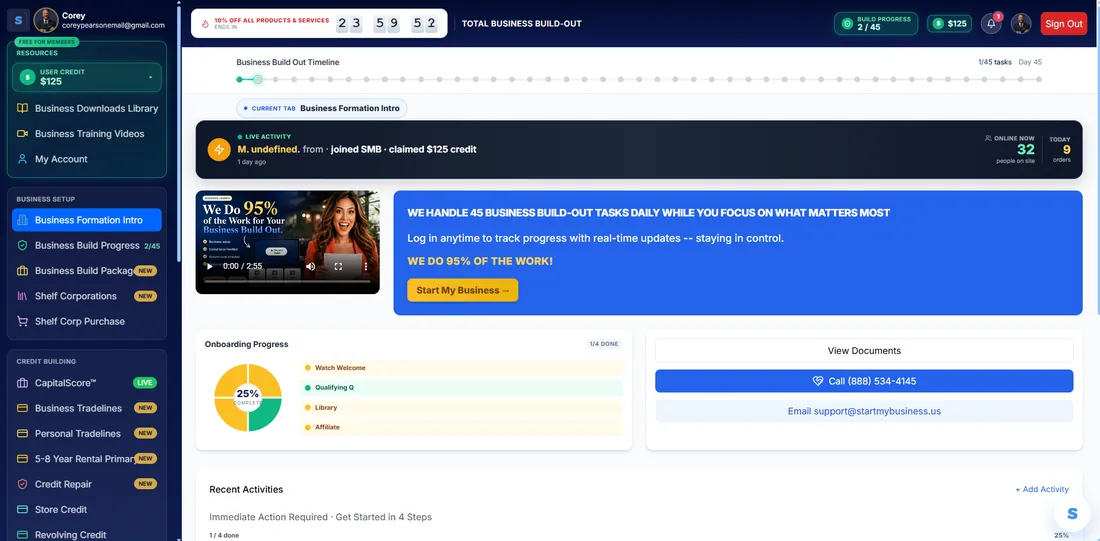The width and height of the screenshot is (1100, 541).
Task: Click the View Documents button
Action: pyautogui.click(x=864, y=351)
